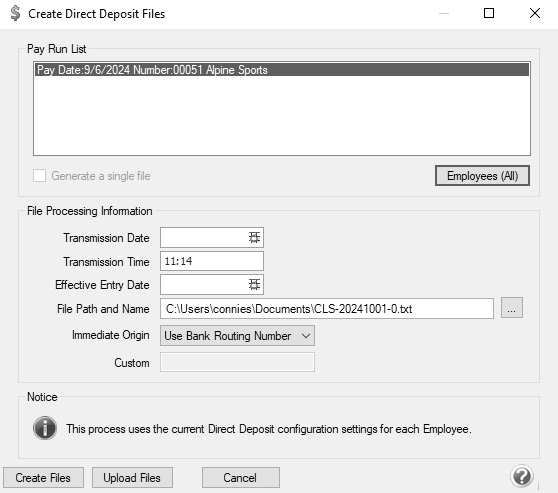Screen dimensions: 558x493
Task: Click the Create Files button
Action: coord(43,478)
